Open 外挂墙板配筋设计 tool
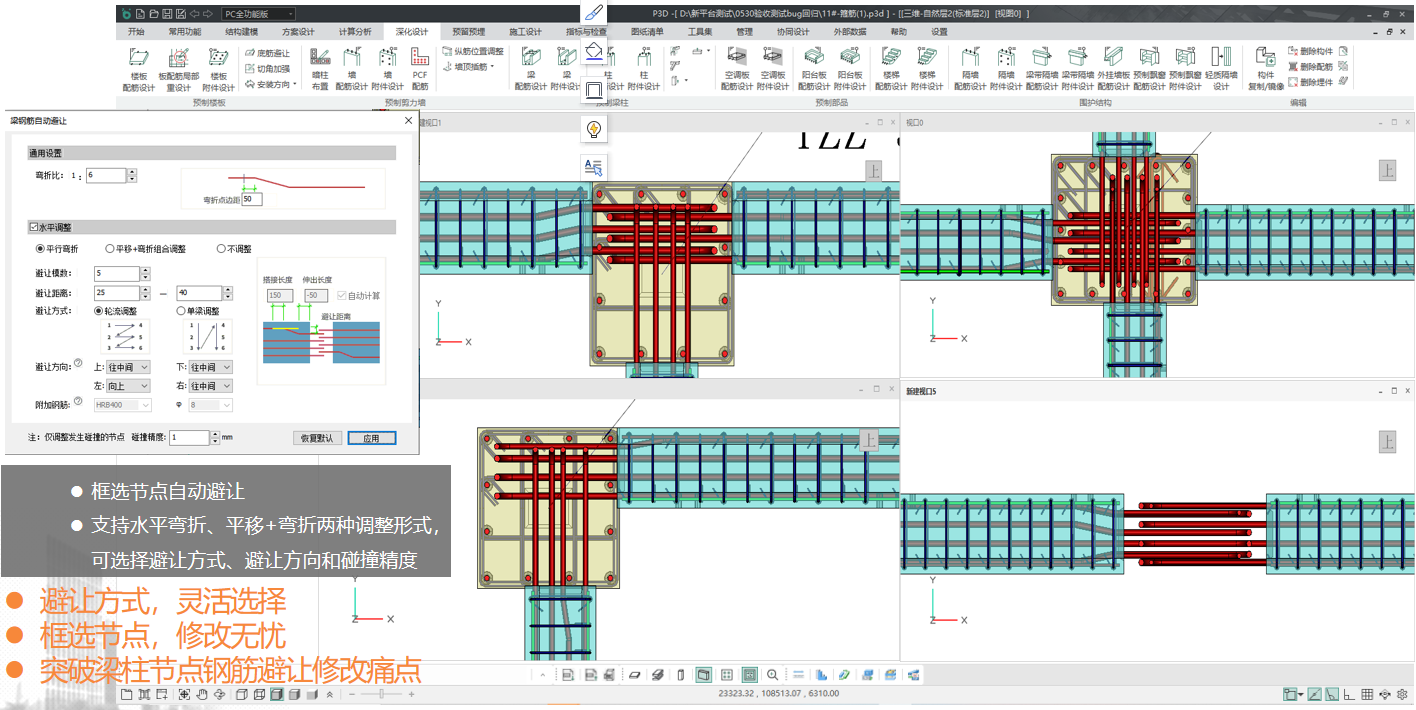This screenshot has width=1416, height=710. click(x=1113, y=67)
